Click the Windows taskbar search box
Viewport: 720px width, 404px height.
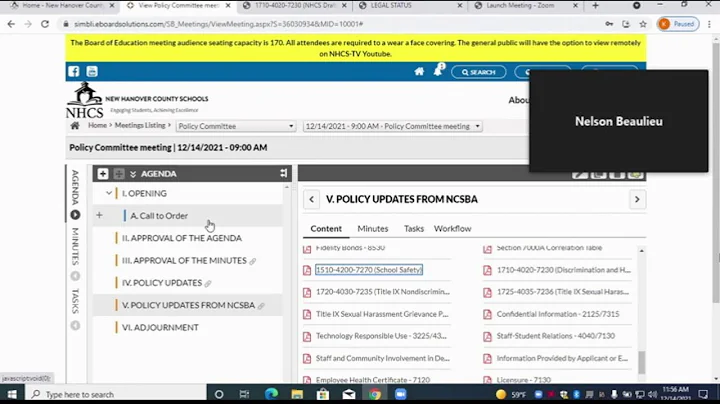click(118, 394)
